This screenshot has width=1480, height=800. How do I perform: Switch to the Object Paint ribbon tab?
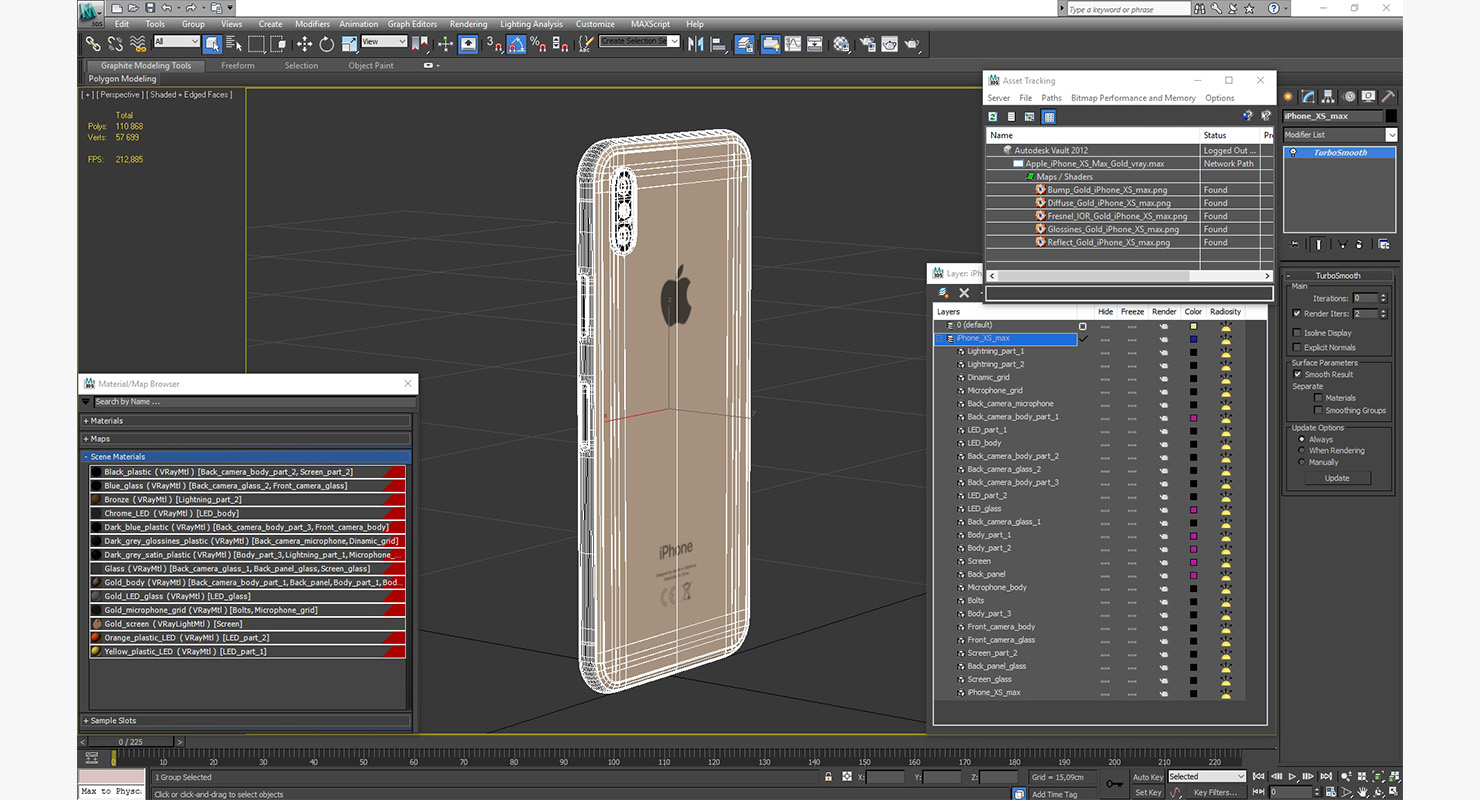[x=371, y=66]
